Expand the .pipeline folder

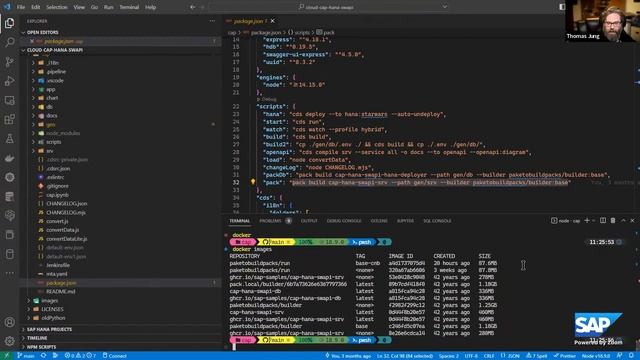(x=56, y=71)
